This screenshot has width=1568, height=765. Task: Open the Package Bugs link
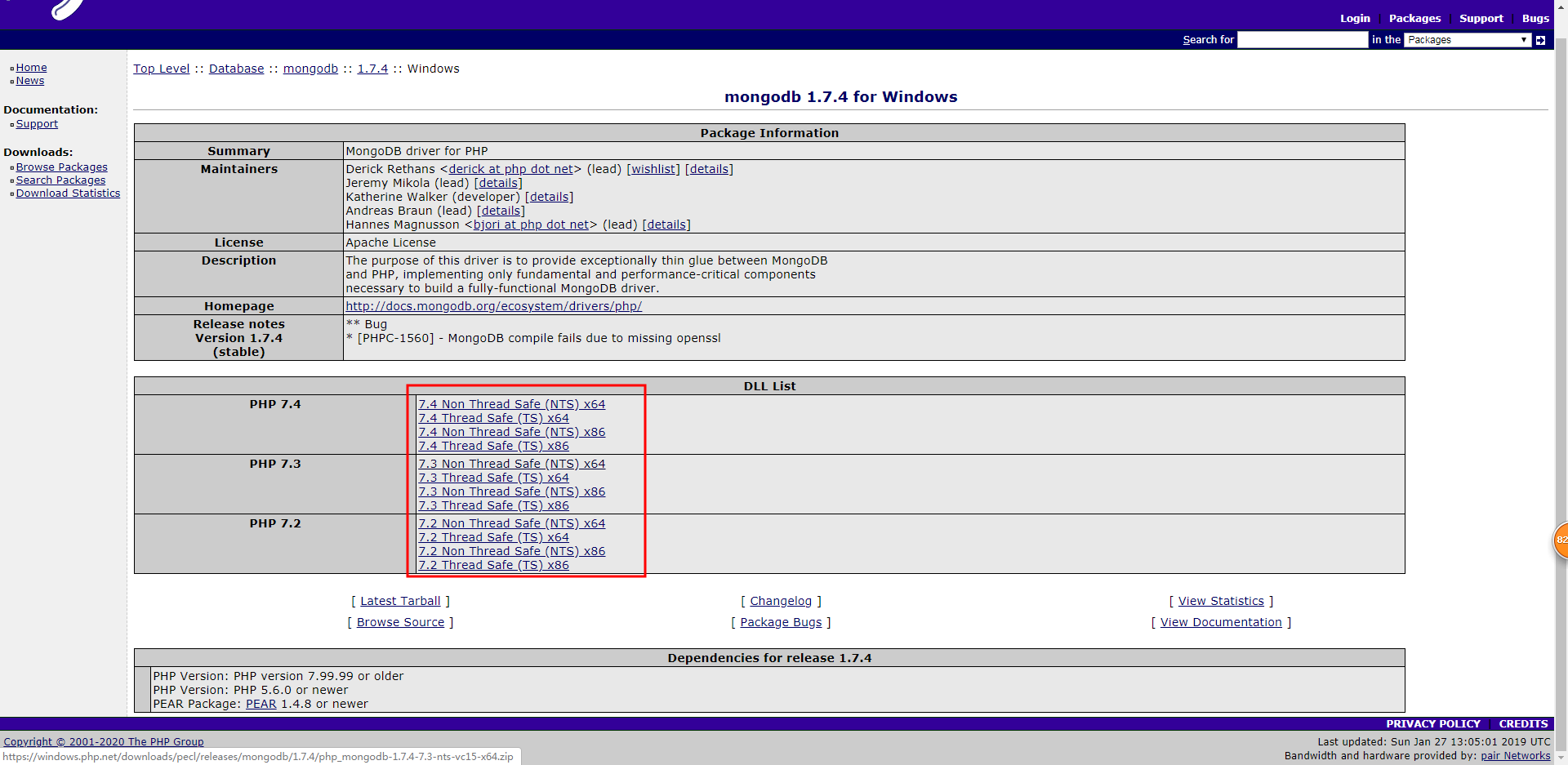click(x=781, y=622)
